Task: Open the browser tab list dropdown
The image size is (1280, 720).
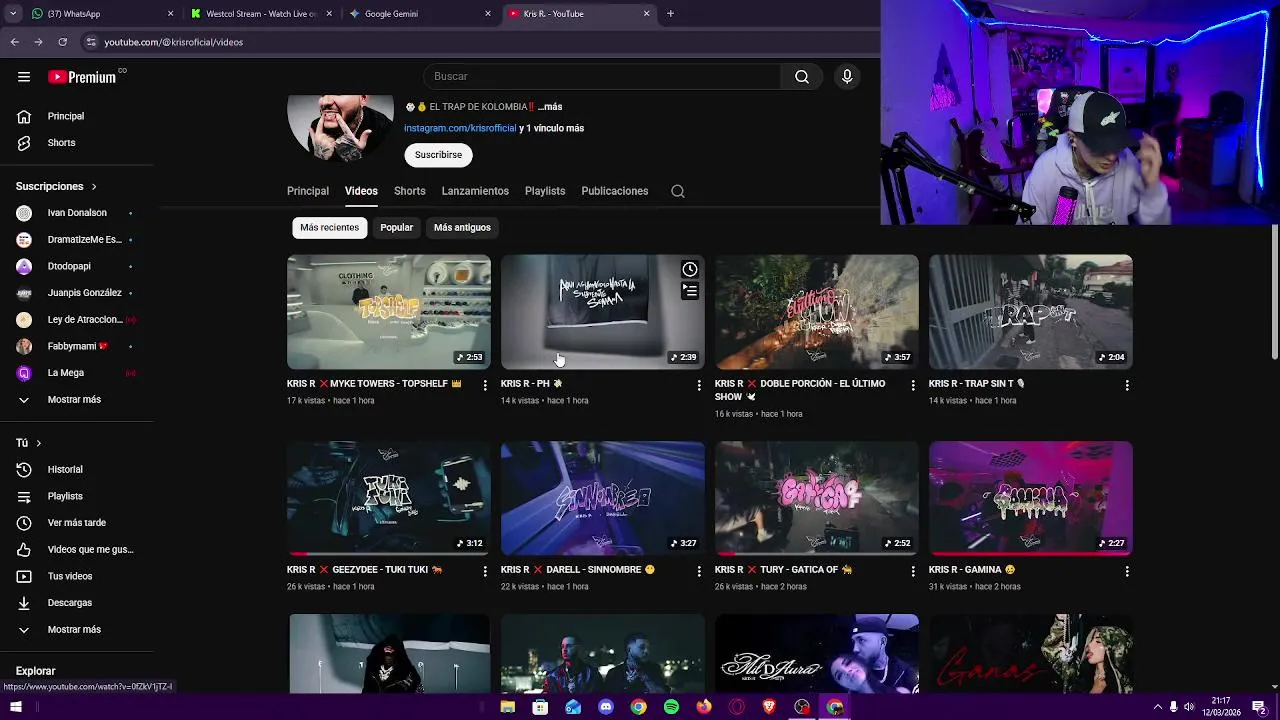Action: pyautogui.click(x=13, y=14)
